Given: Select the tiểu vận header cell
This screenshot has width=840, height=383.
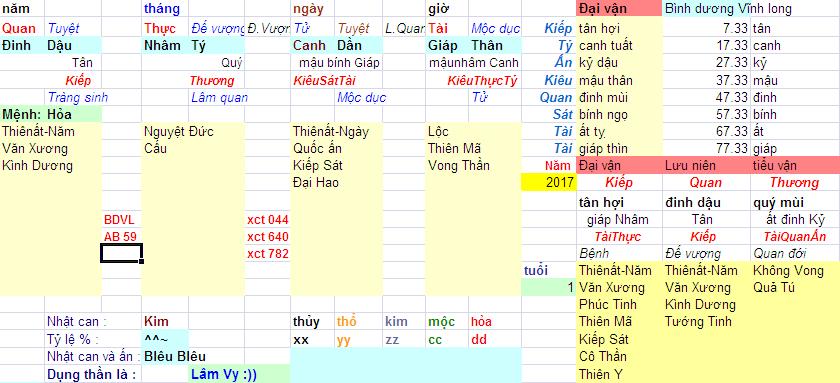Looking at the screenshot, I should coord(796,166).
